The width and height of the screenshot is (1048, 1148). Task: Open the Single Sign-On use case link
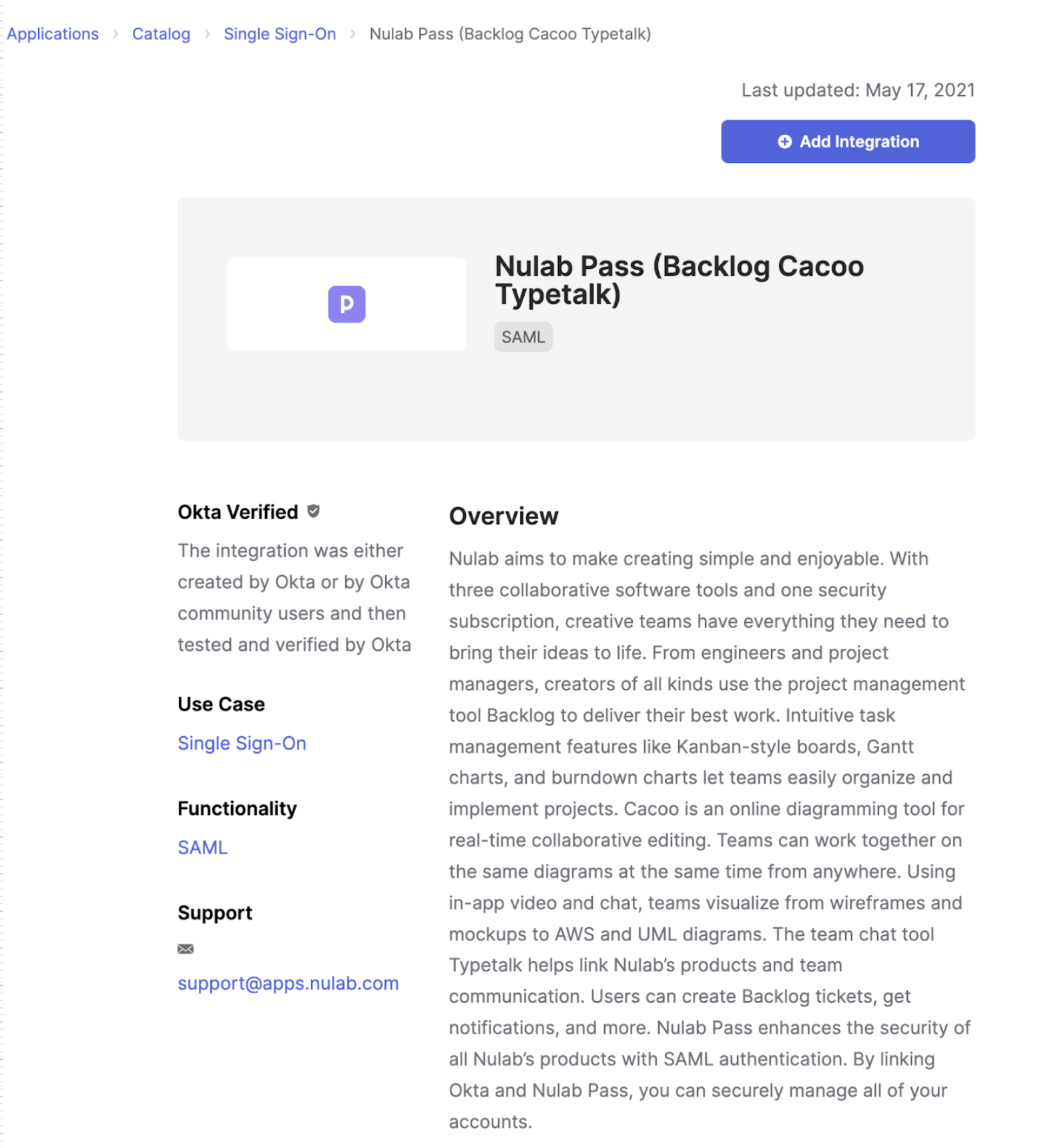pos(242,743)
